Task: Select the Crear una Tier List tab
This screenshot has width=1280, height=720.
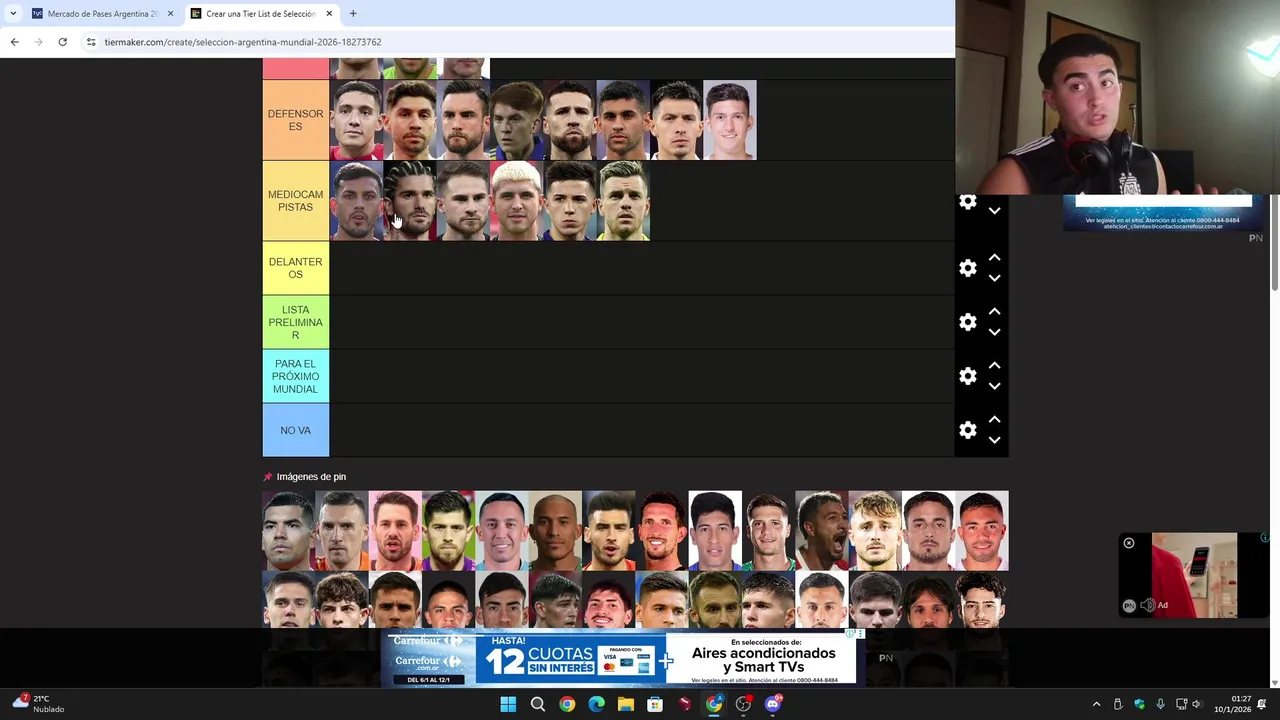Action: click(261, 14)
